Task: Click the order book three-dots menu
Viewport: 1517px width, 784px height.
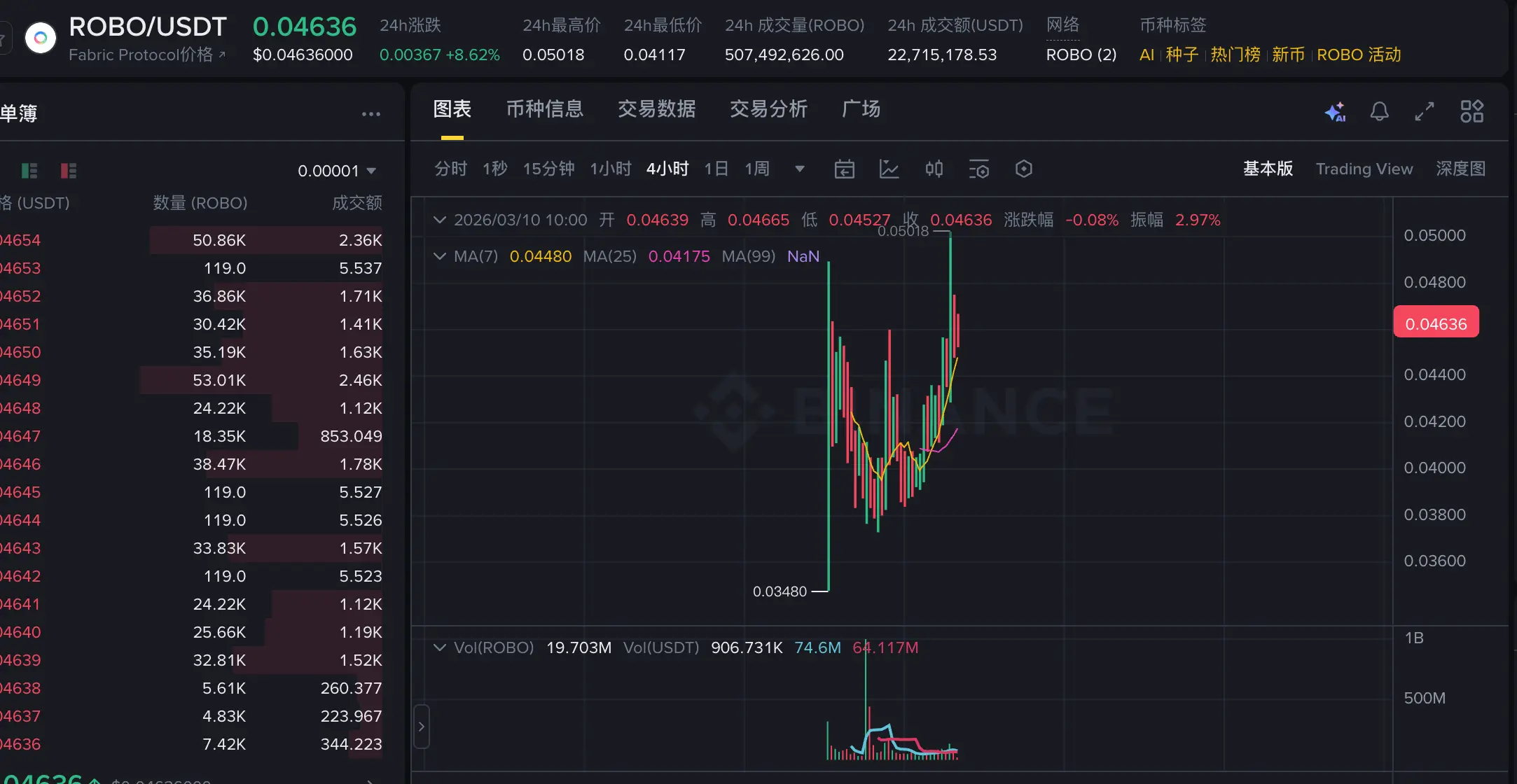Action: (370, 114)
